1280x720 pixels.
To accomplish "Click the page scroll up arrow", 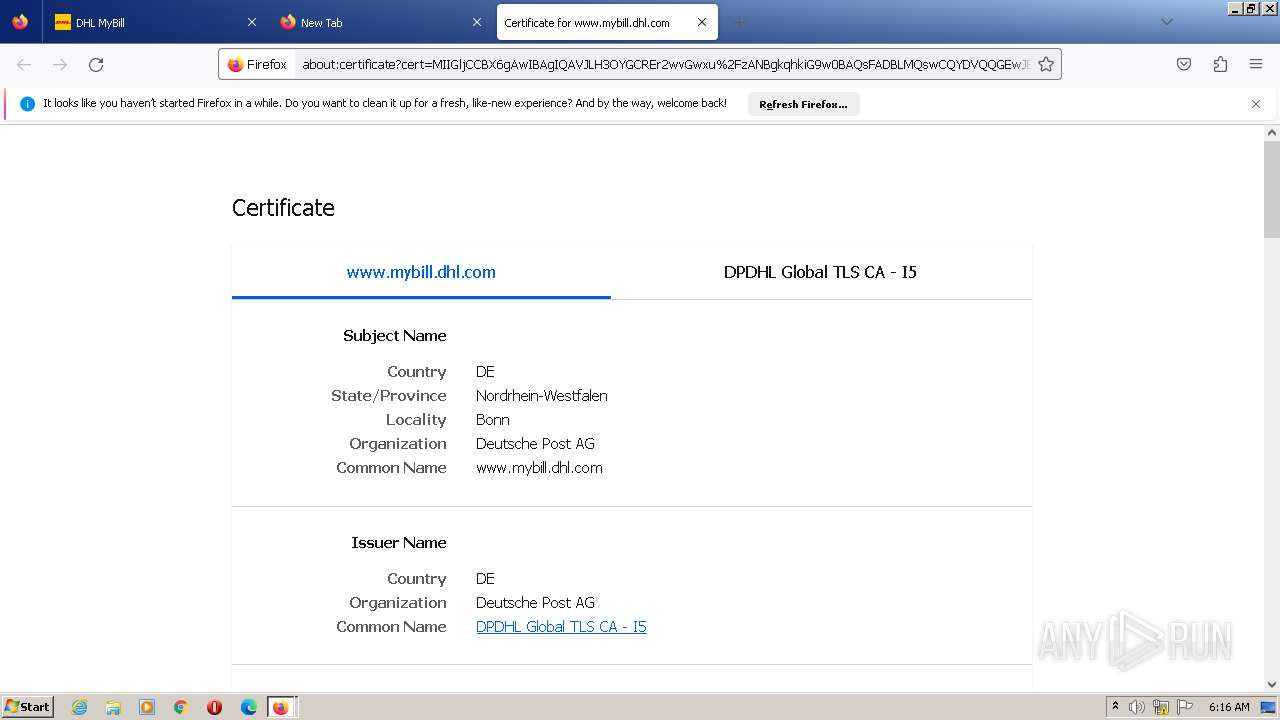I will click(x=1272, y=132).
